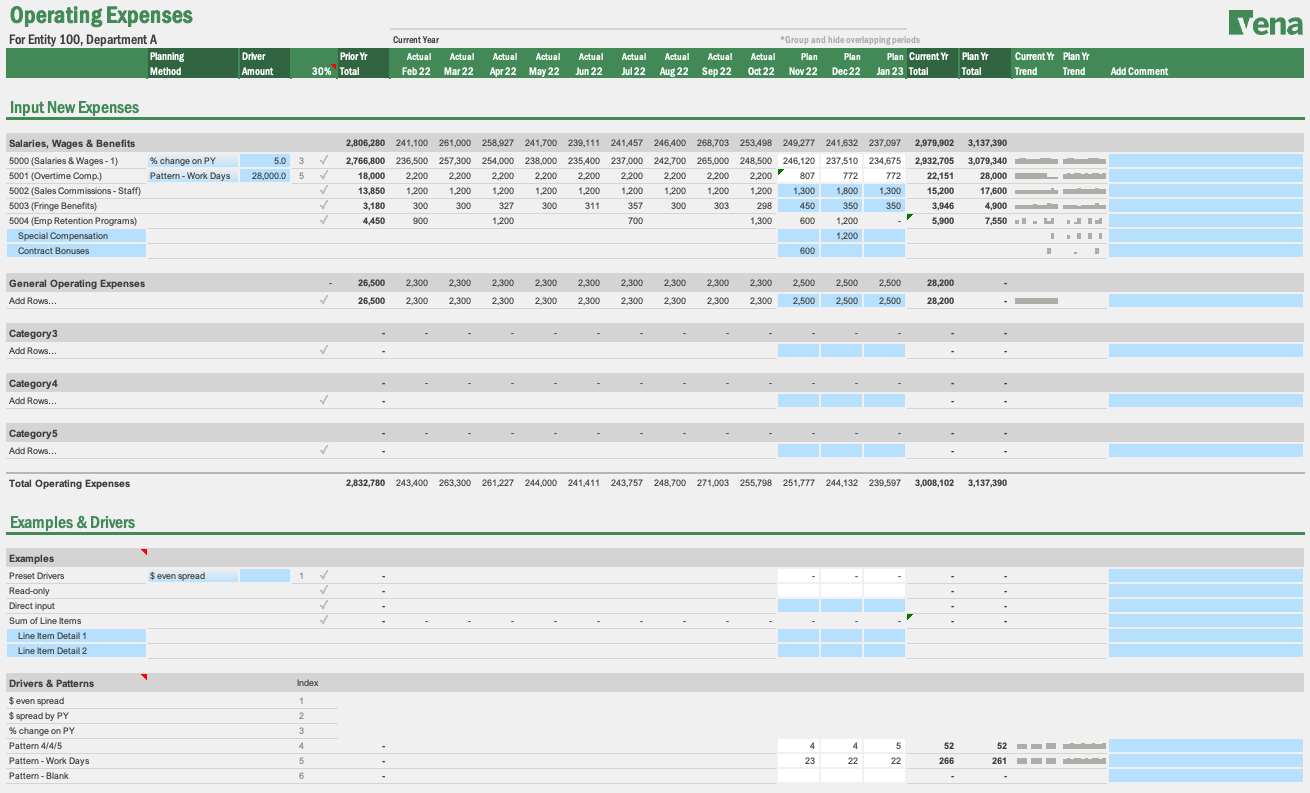Open the '$ even spread' dropdown in Preset Drivers

(x=192, y=575)
